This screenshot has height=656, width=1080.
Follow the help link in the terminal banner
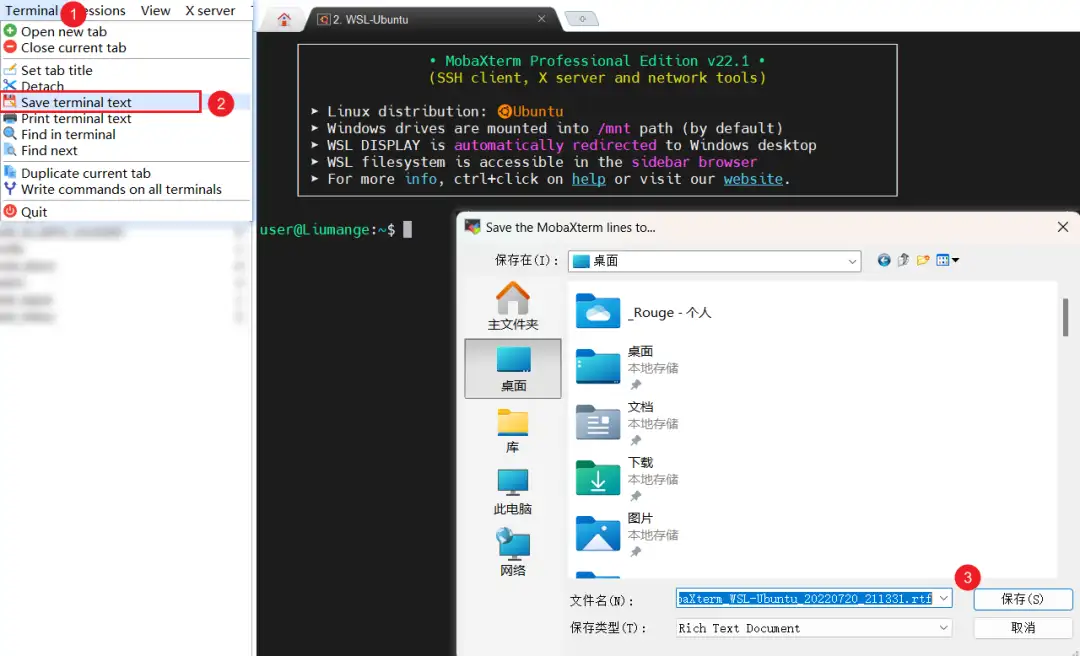click(588, 179)
